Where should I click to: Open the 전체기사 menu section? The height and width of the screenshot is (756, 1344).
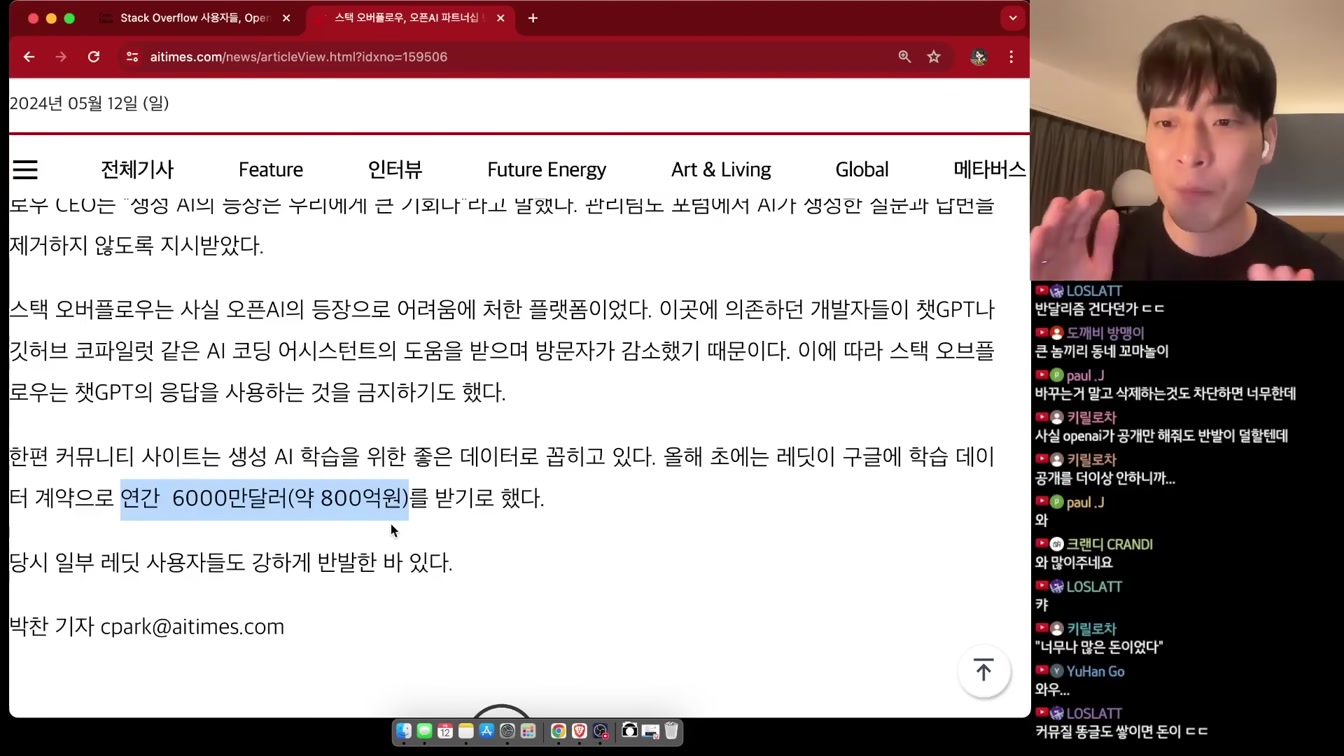pyautogui.click(x=137, y=169)
